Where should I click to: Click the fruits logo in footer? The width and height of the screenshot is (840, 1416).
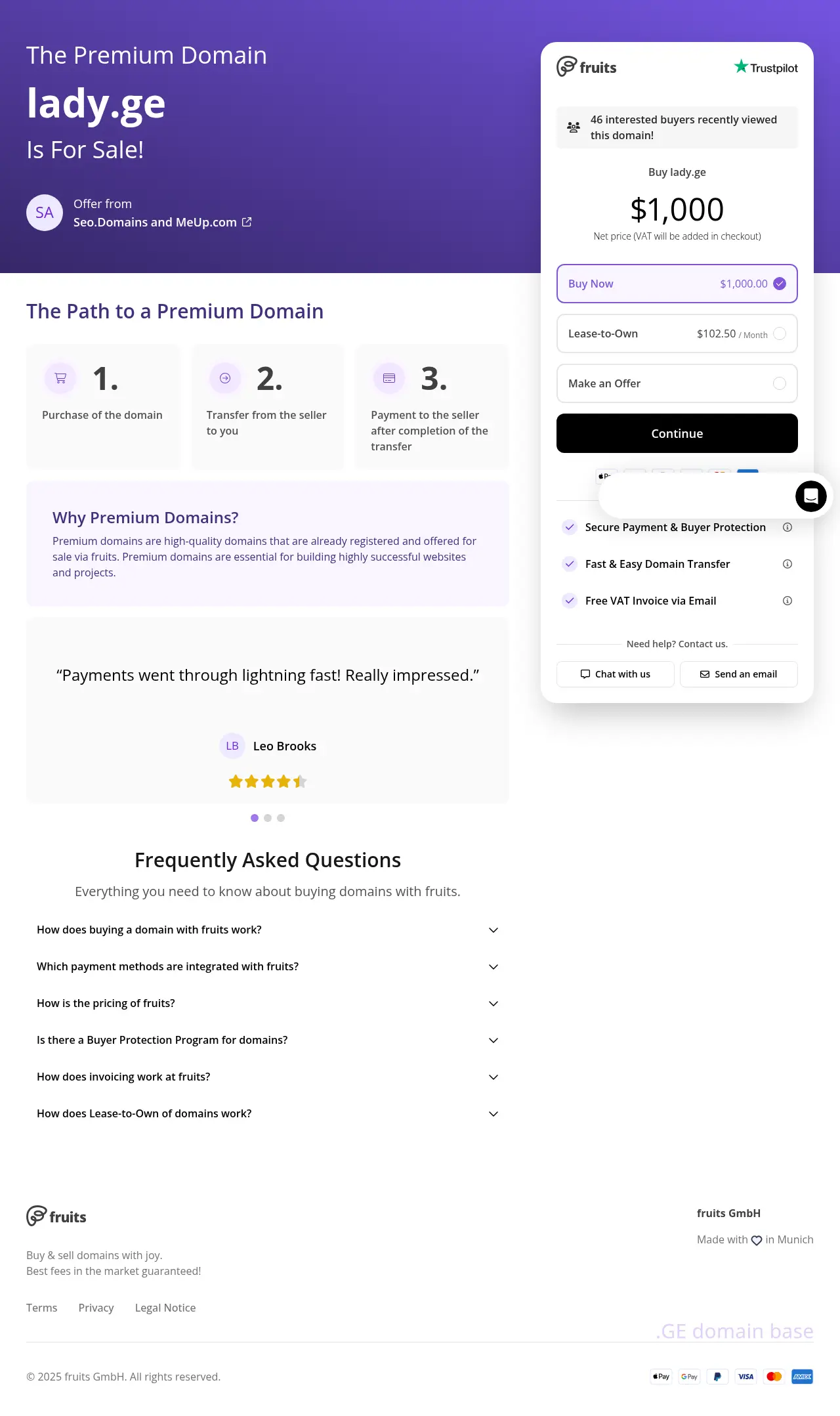click(56, 1216)
